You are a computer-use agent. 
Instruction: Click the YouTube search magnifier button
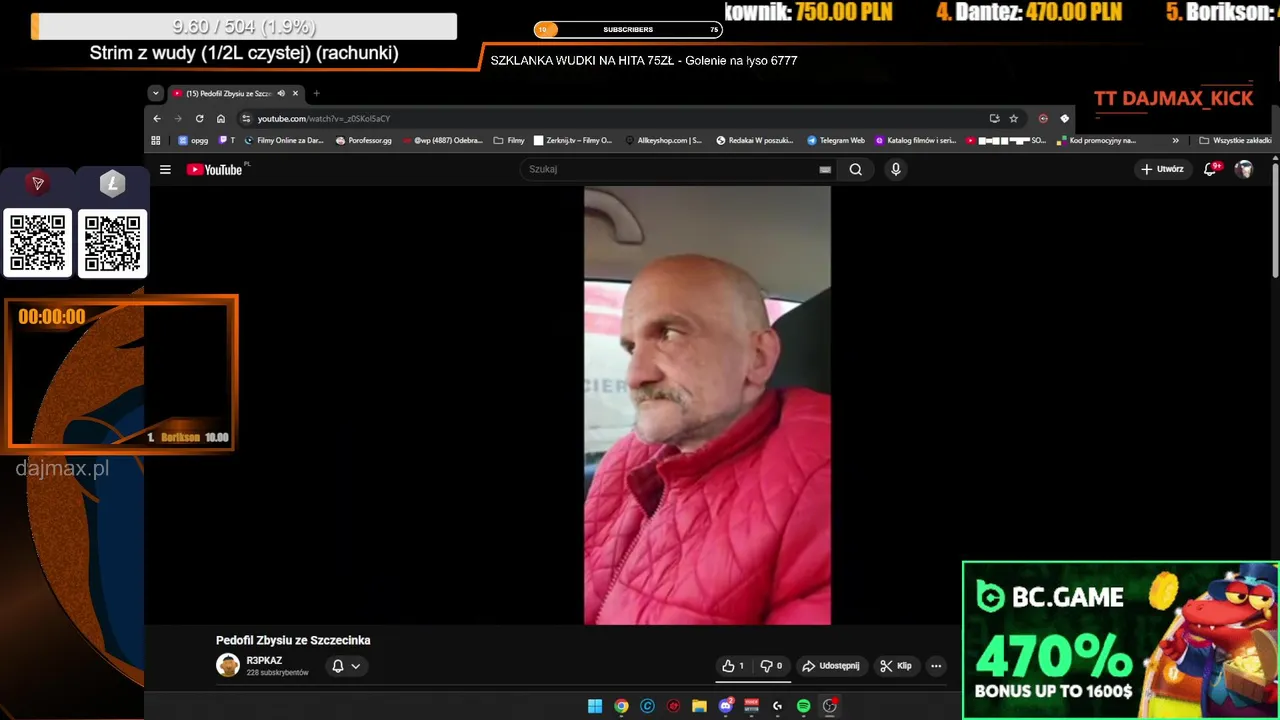click(856, 169)
